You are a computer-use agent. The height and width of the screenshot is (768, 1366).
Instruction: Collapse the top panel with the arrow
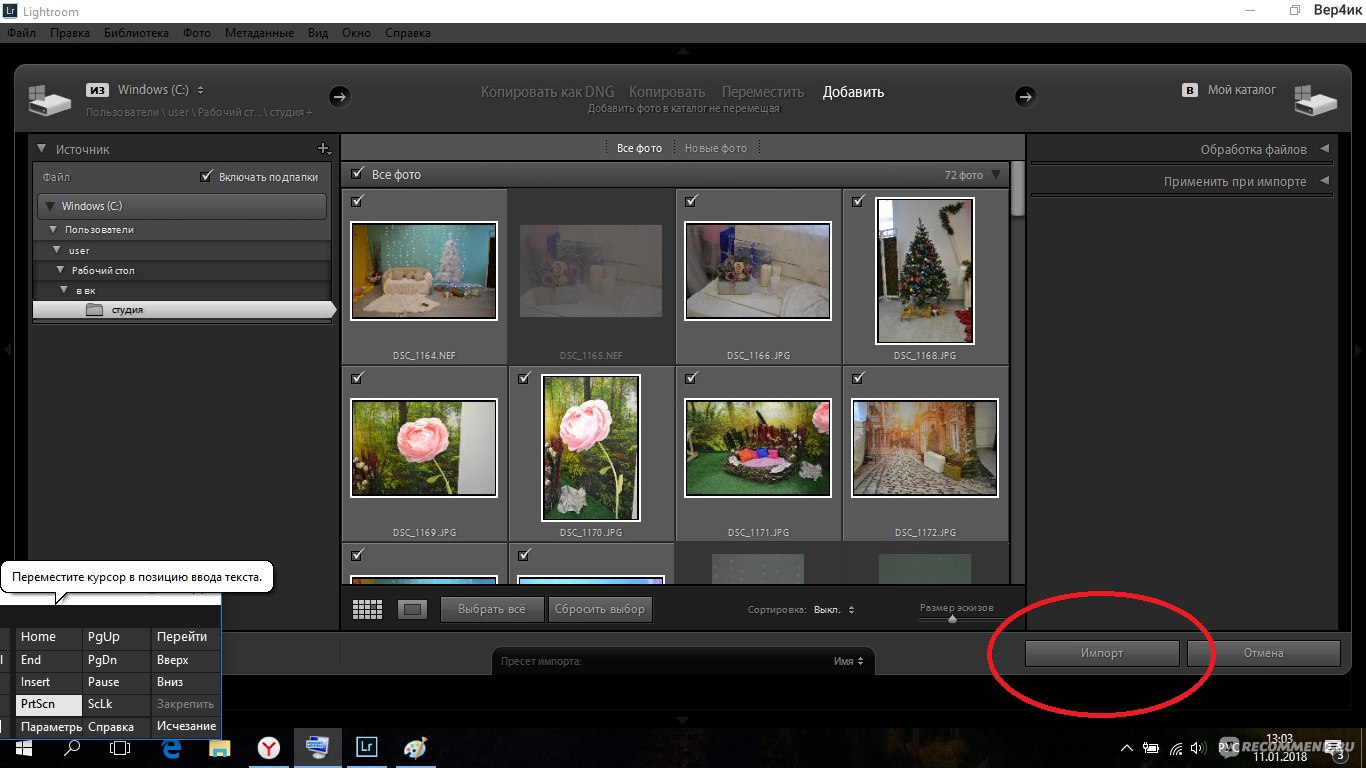click(x=683, y=50)
